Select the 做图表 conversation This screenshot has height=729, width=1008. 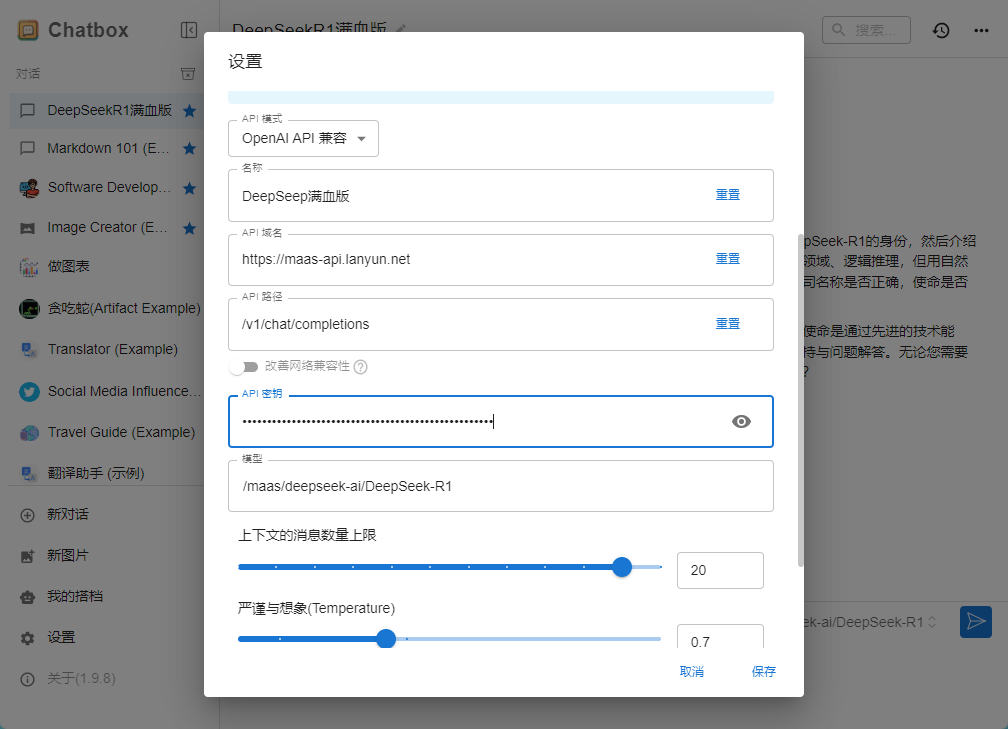coord(107,267)
